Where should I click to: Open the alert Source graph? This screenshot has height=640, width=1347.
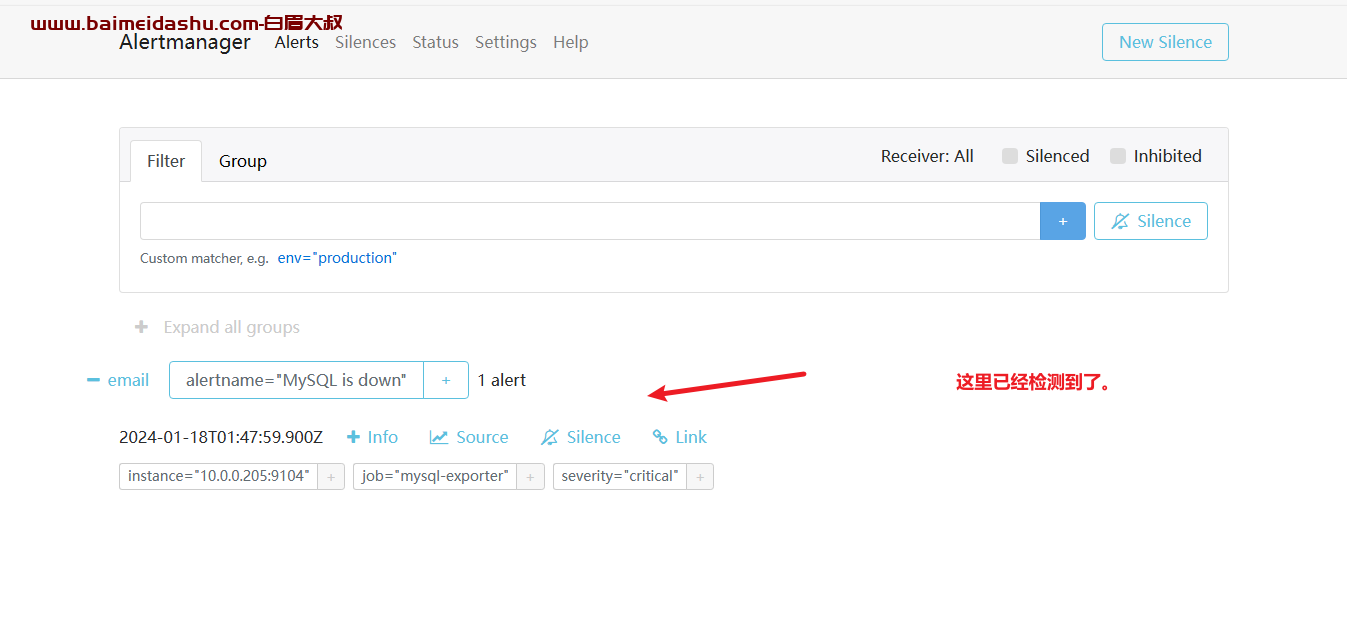469,437
